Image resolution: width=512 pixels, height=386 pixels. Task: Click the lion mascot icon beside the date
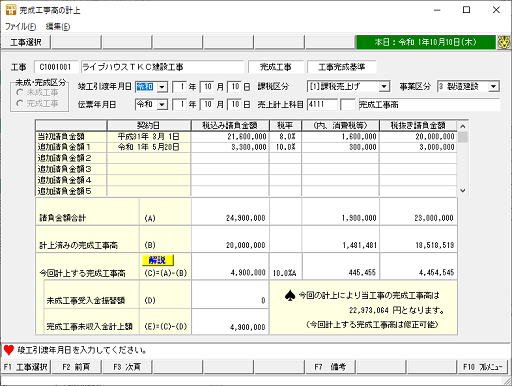504,42
